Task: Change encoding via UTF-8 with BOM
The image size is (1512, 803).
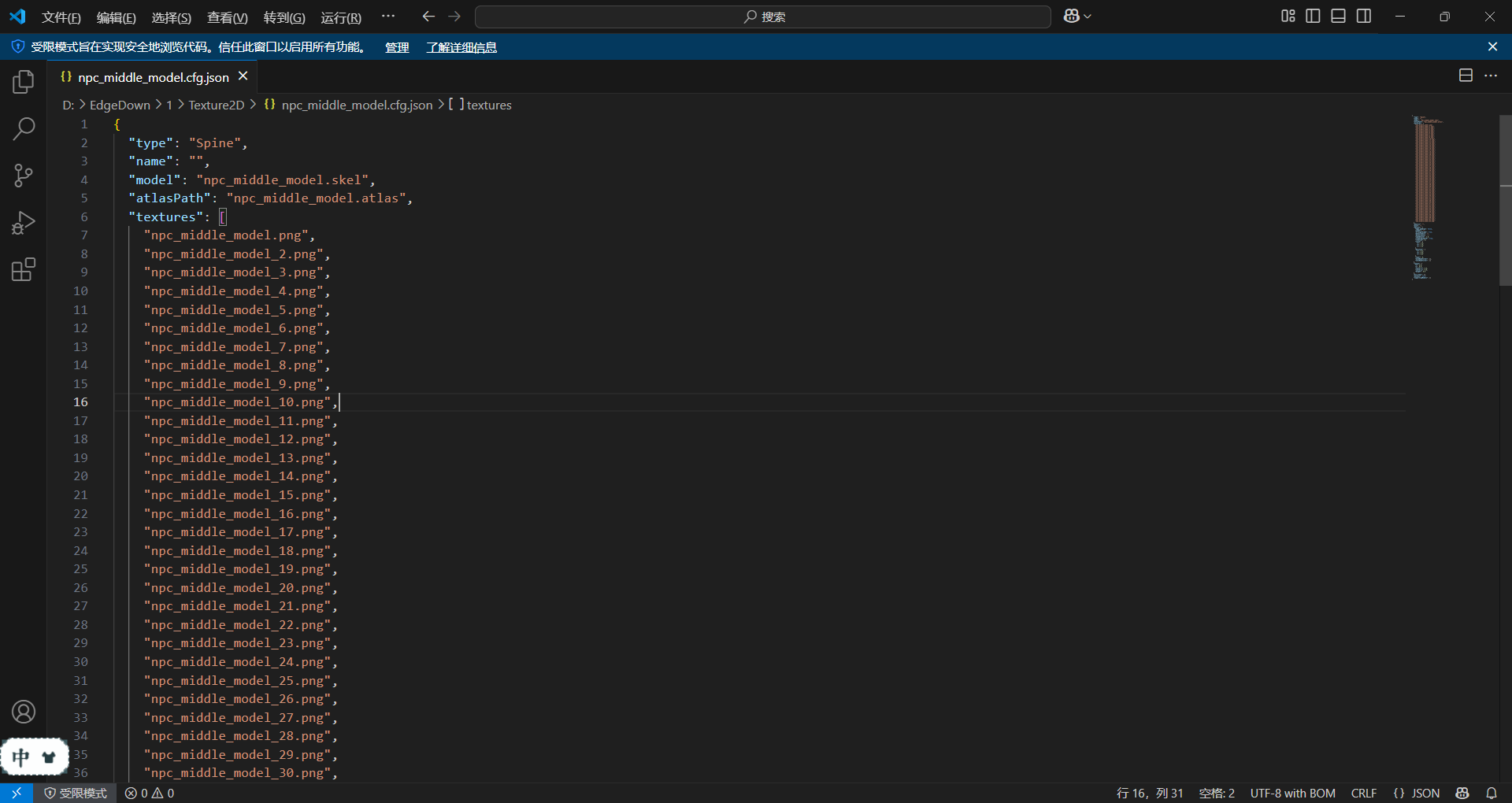Action: (x=1292, y=793)
